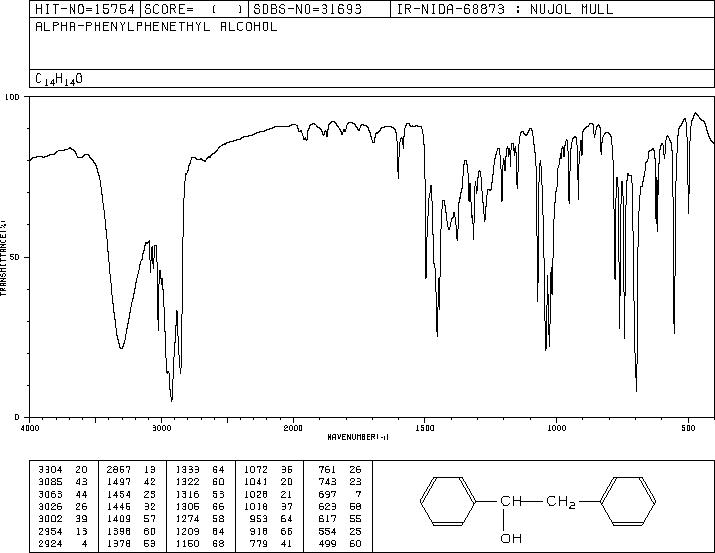Click the 500 x-axis tick label

point(688,428)
